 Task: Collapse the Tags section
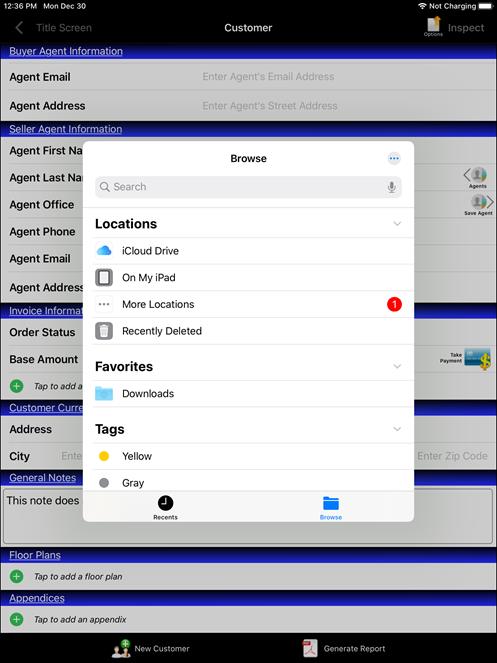coord(397,429)
